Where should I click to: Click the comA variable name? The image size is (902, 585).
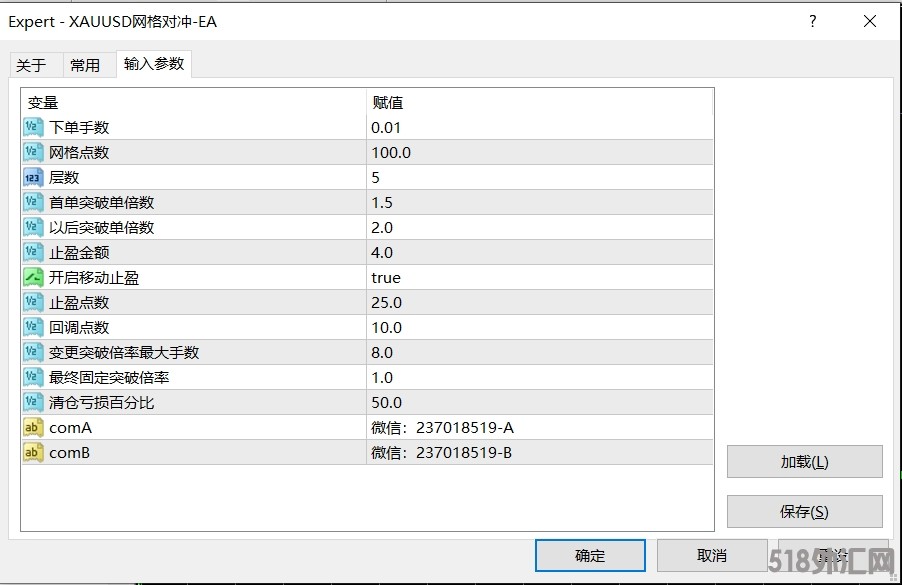(70, 428)
